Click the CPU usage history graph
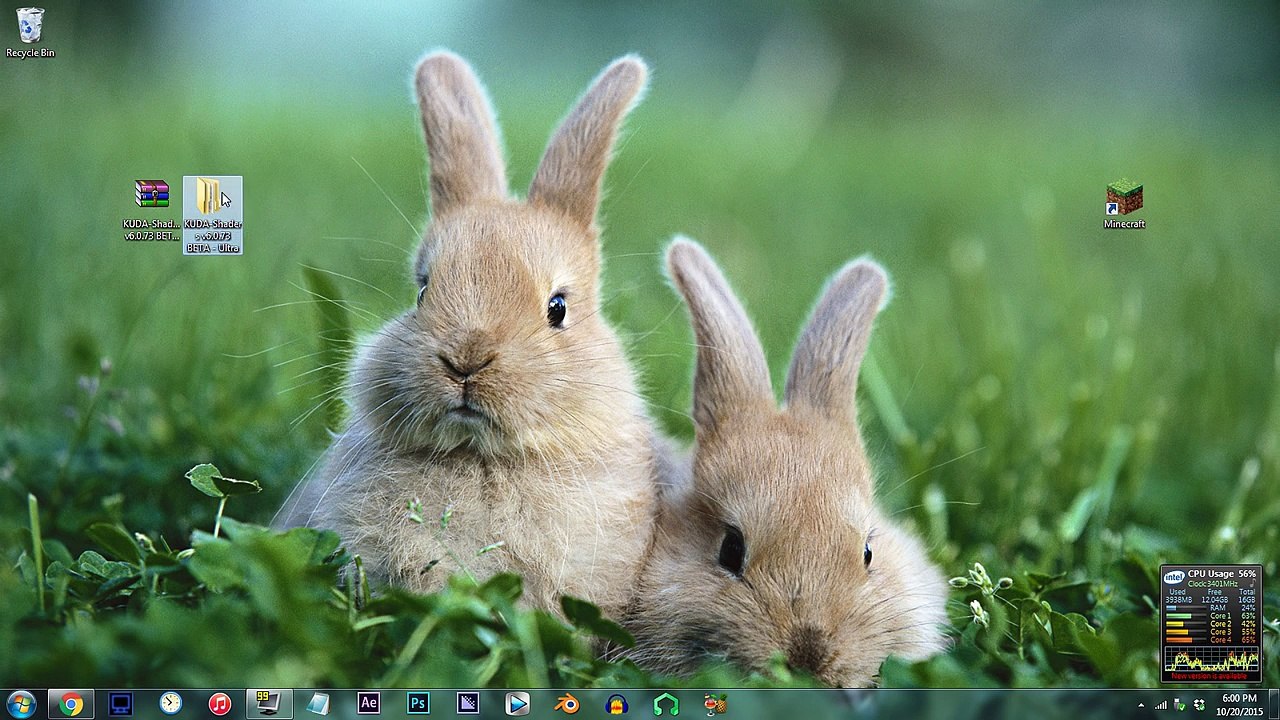 1210,660
